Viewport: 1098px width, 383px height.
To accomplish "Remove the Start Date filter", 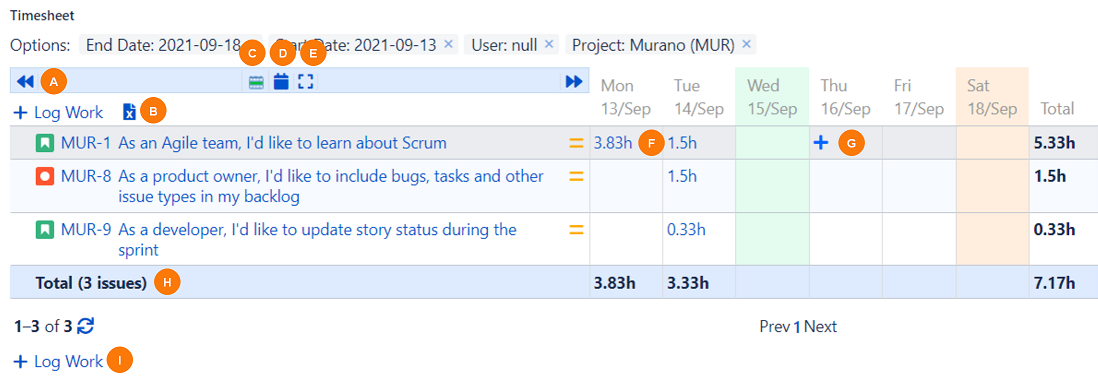I will point(449,45).
